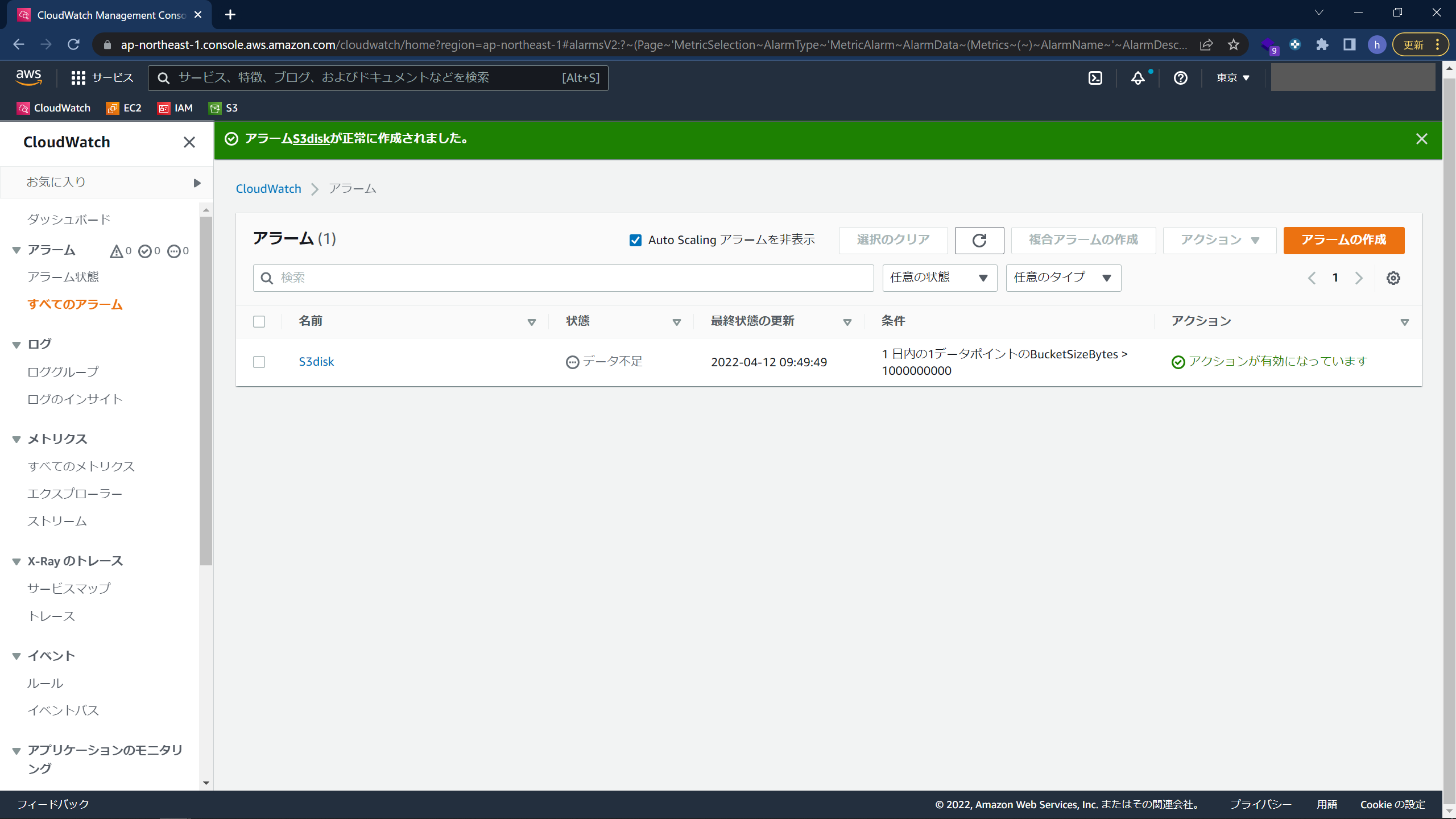The height and width of the screenshot is (819, 1456).
Task: Collapse the アラーム sidebar section
Action: tap(16, 250)
